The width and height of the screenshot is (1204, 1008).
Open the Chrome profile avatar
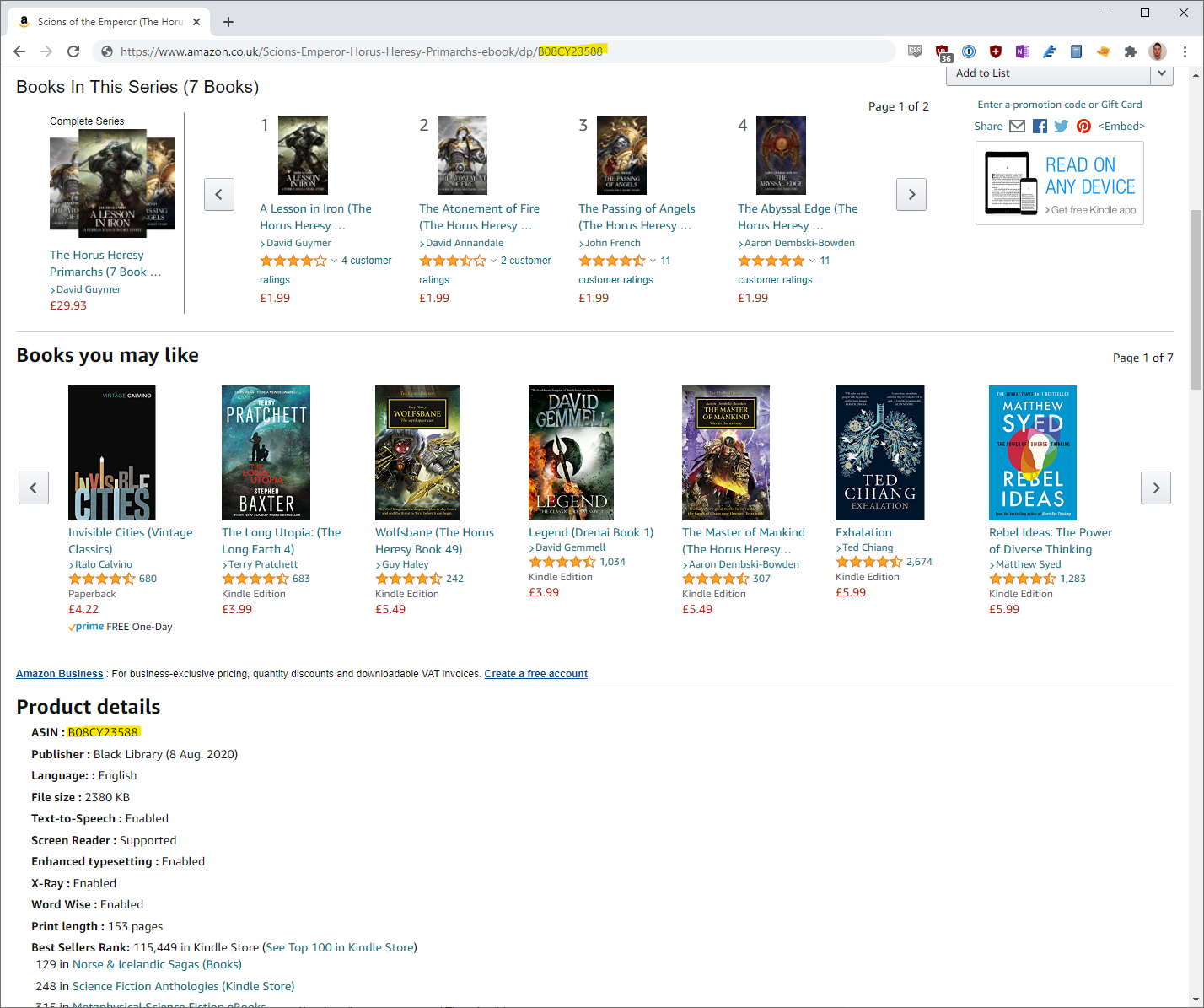click(x=1158, y=51)
